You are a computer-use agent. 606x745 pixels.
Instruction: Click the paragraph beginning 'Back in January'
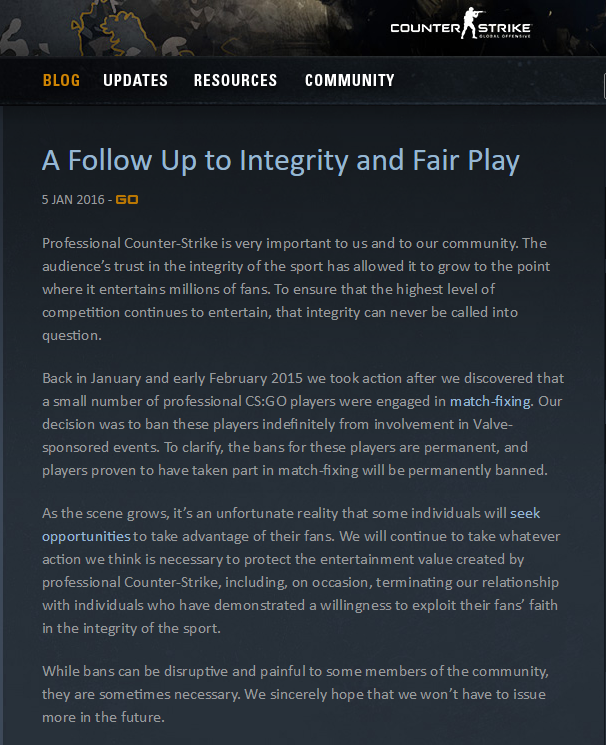(303, 424)
